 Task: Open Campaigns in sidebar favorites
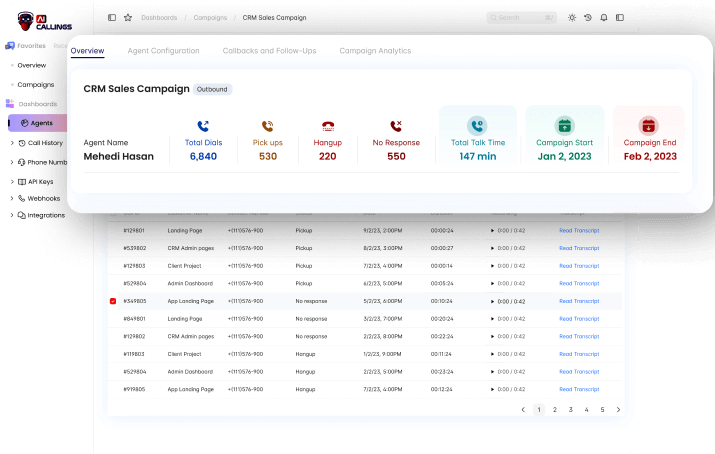click(x=36, y=85)
